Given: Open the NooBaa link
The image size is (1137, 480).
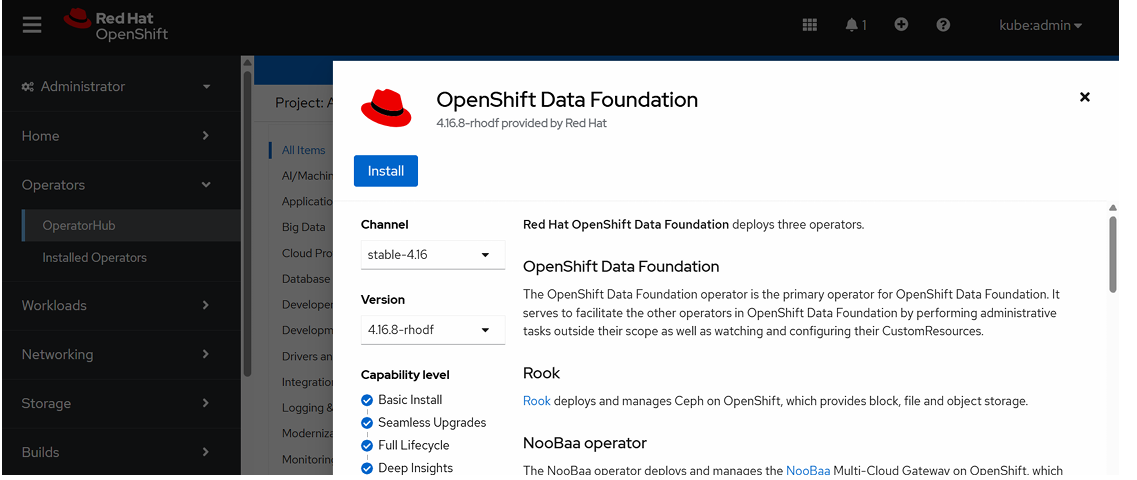Looking at the screenshot, I should click(x=803, y=470).
